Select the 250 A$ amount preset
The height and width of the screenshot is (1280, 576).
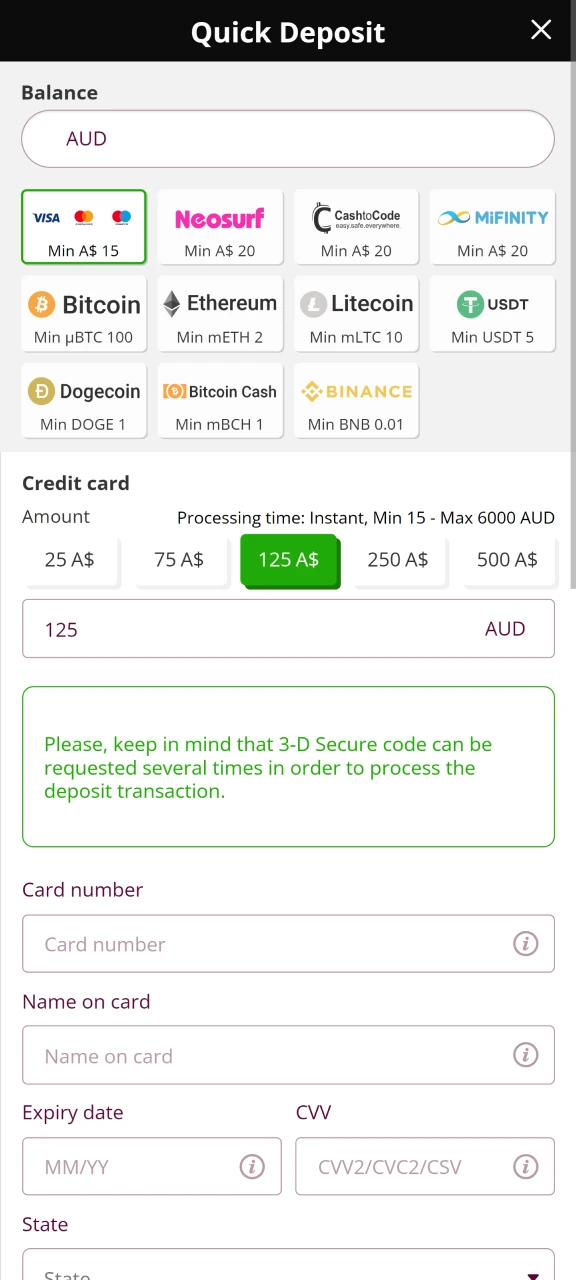398,560
